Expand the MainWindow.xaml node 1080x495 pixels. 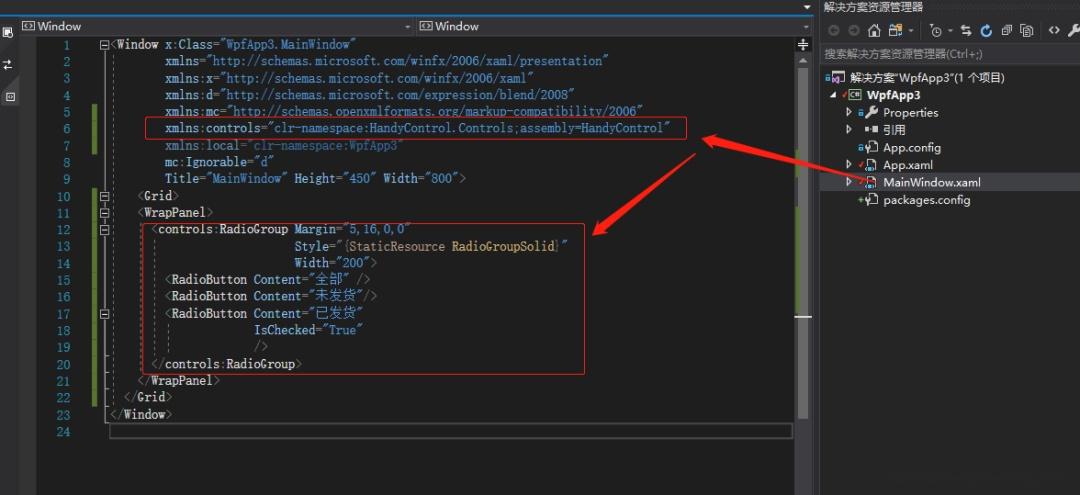click(849, 182)
